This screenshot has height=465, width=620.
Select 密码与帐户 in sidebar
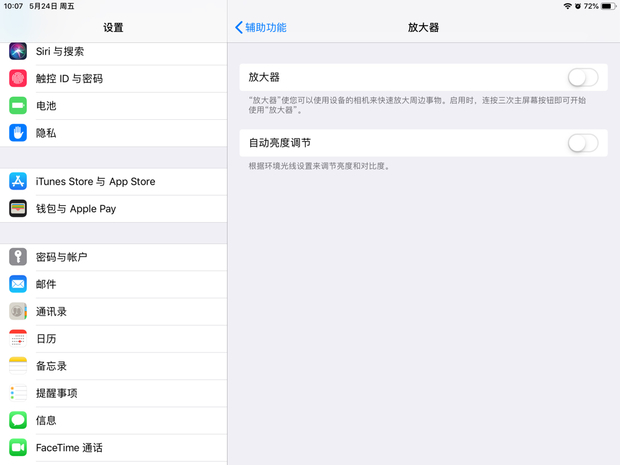click(113, 257)
